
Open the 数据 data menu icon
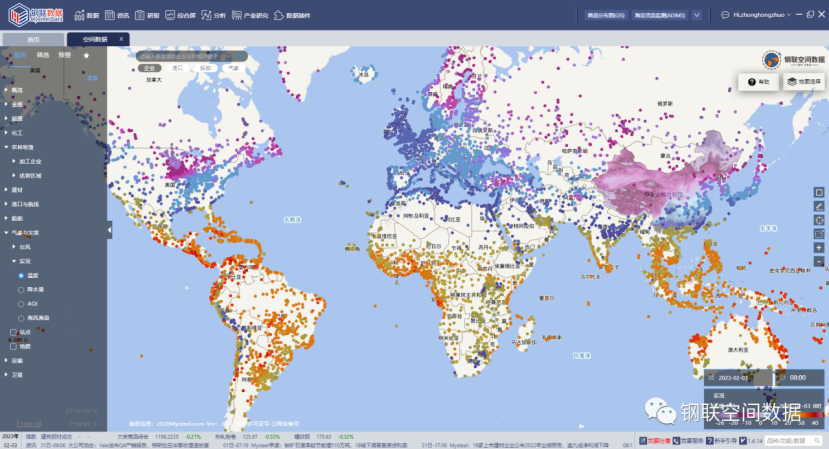coord(80,16)
